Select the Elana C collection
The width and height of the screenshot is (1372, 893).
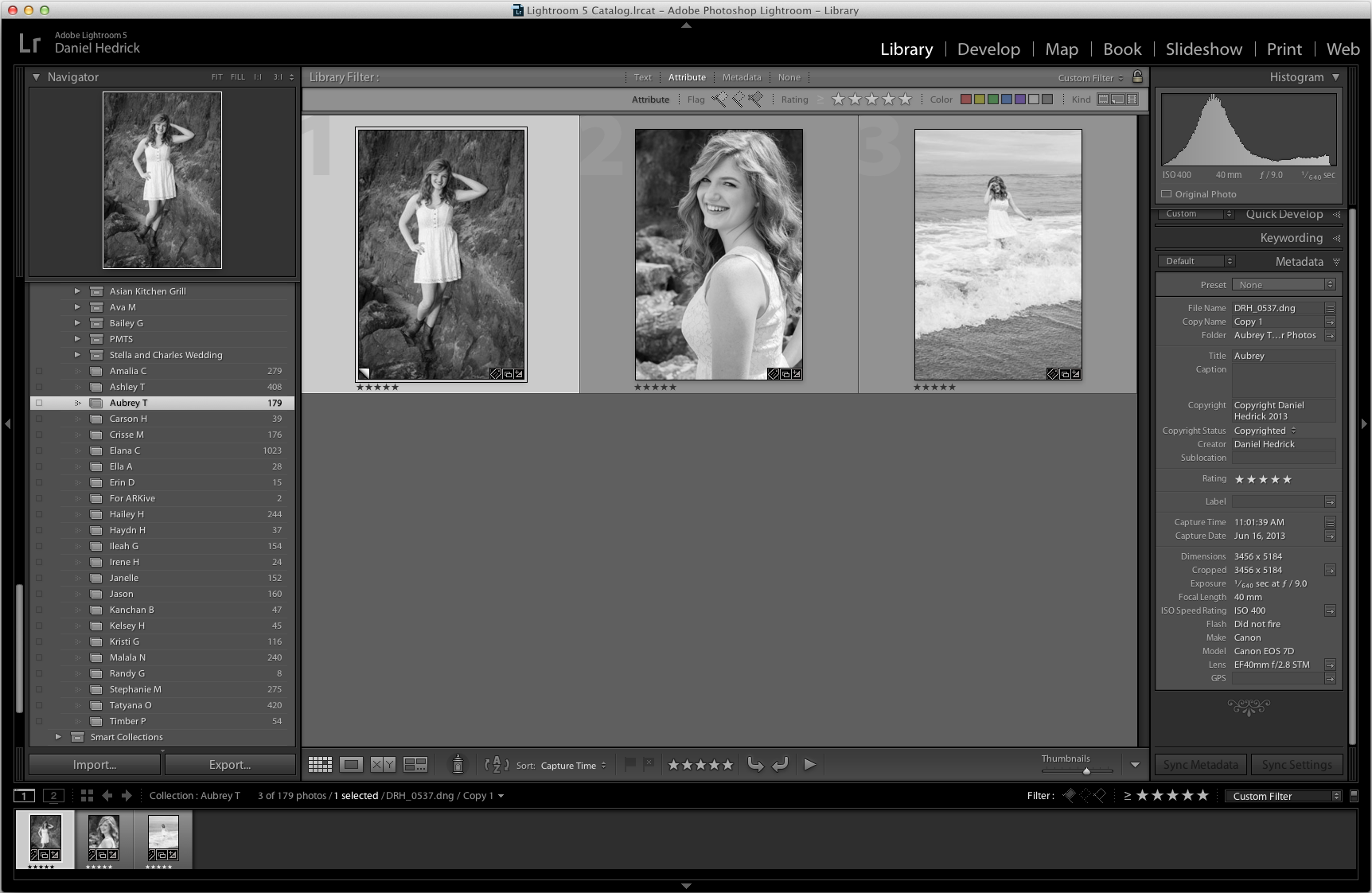point(125,450)
